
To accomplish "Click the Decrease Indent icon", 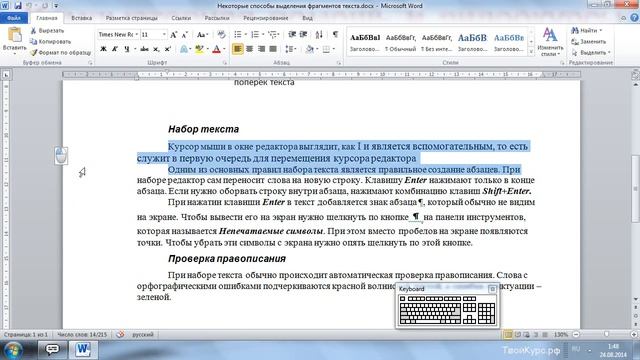I will tap(292, 34).
